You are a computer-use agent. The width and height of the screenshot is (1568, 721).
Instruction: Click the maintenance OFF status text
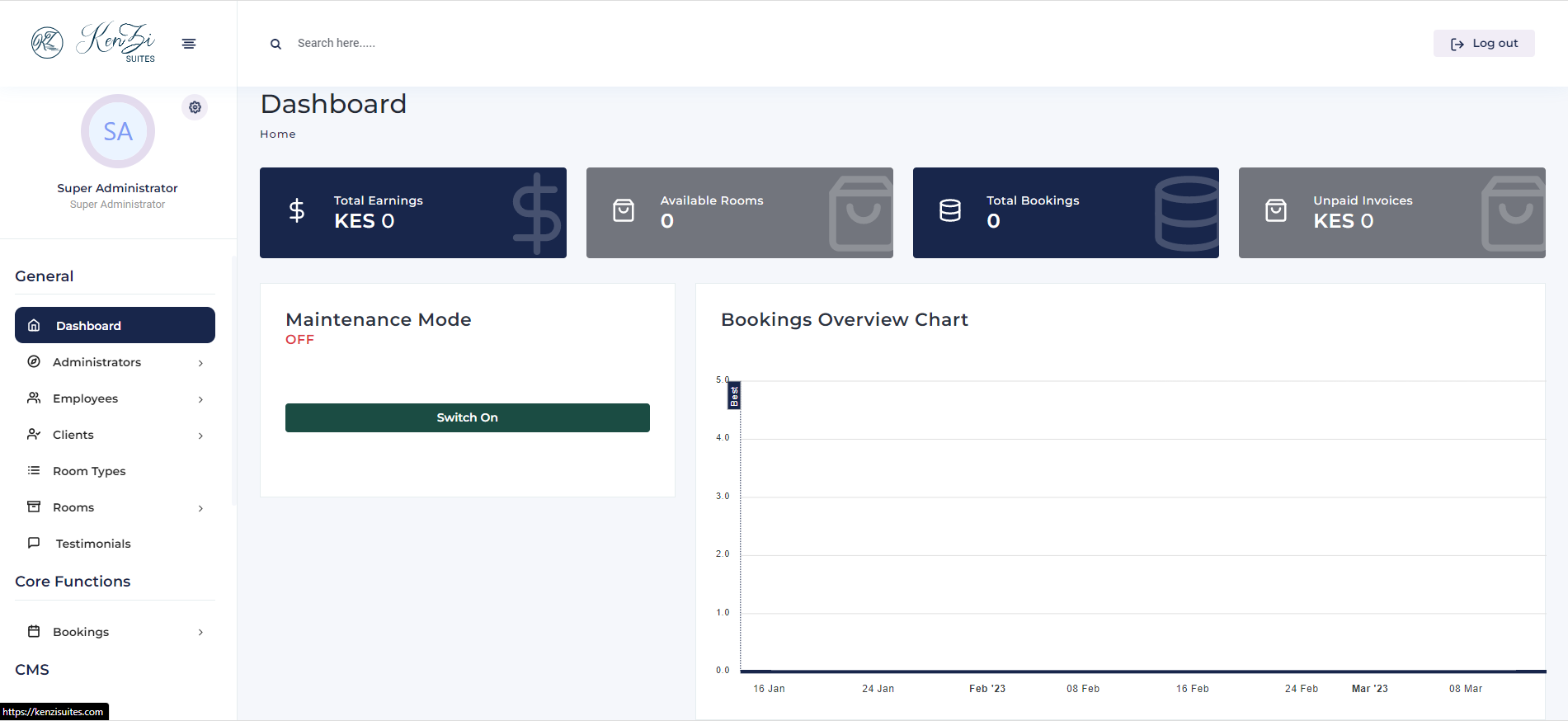pos(300,340)
